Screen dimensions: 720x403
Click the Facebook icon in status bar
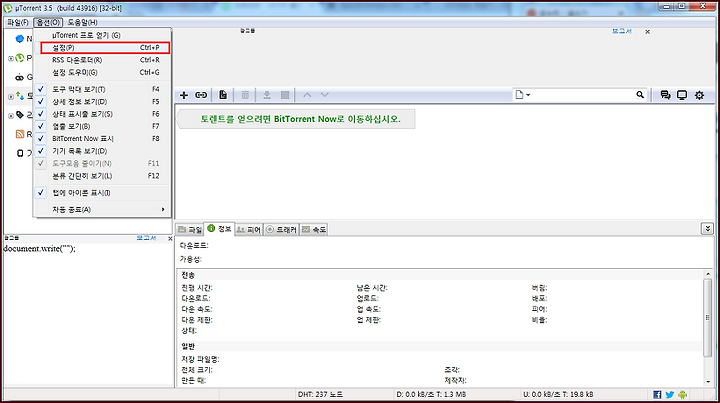(x=657, y=394)
